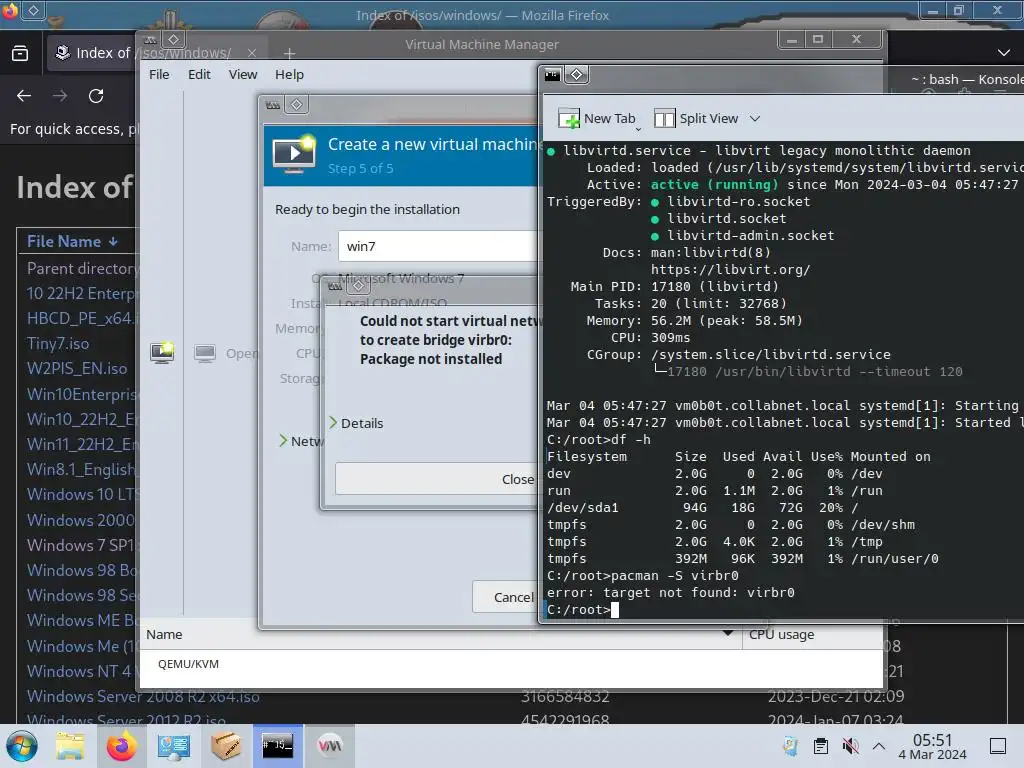The height and width of the screenshot is (768, 1024).
Task: Click the muted volume tray icon
Action: tap(850, 746)
